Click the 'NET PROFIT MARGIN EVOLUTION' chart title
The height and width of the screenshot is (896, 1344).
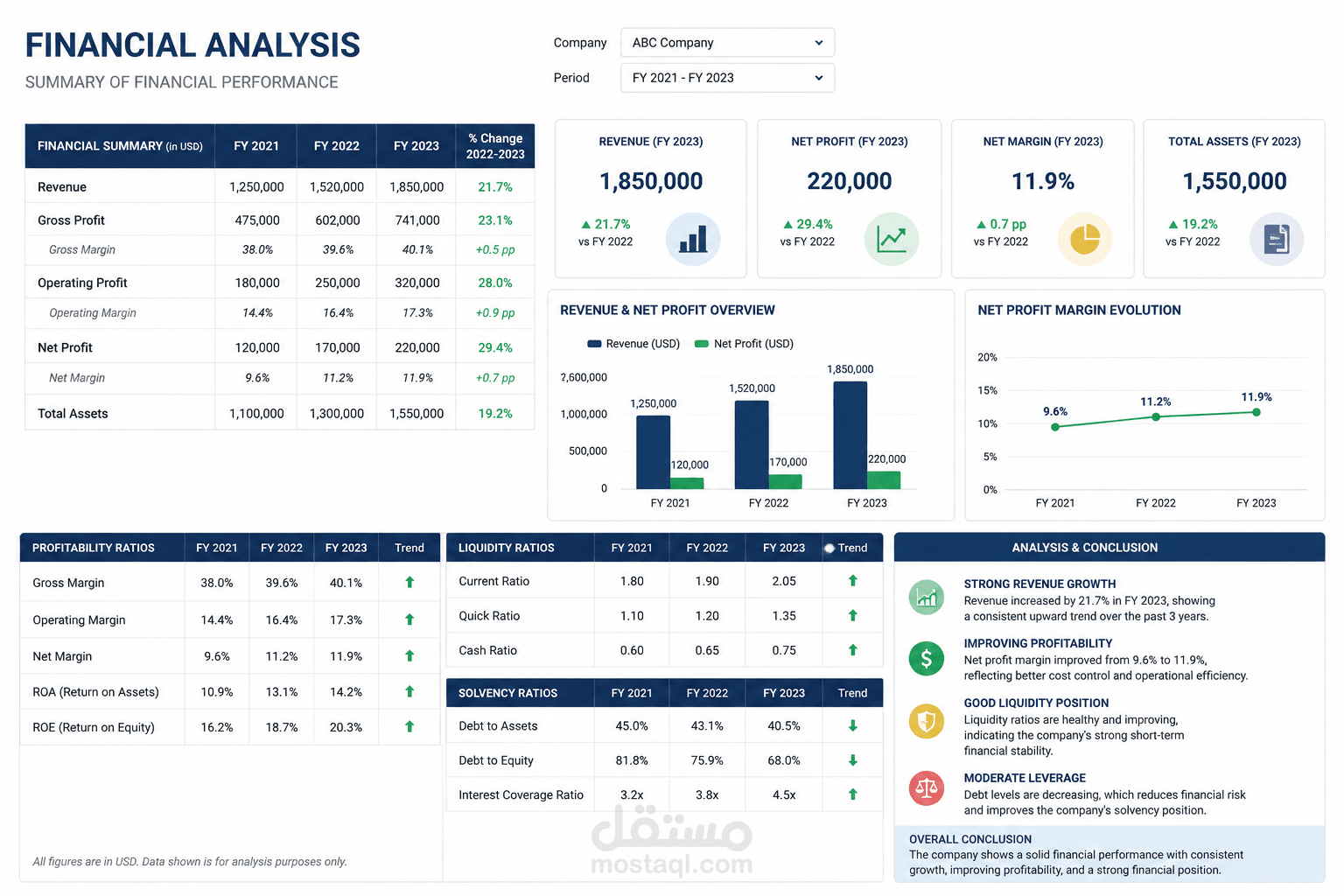pos(1080,311)
